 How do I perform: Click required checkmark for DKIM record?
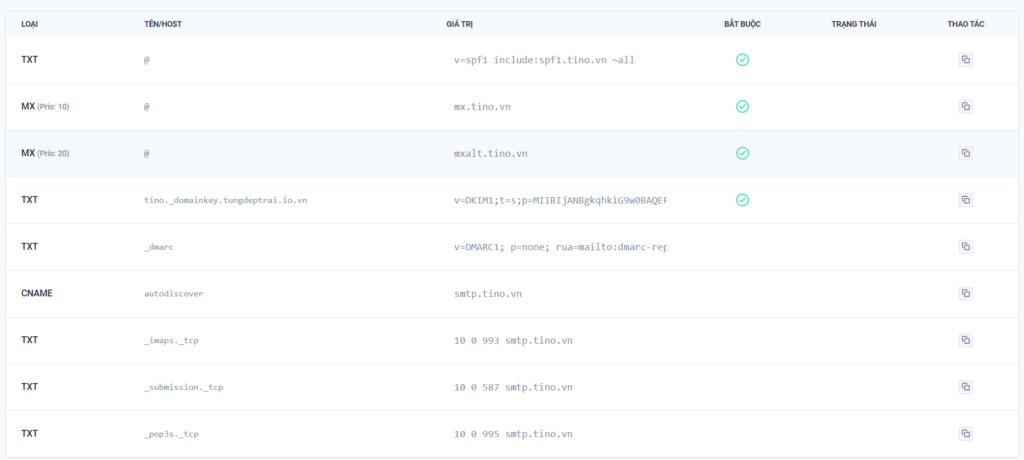click(742, 200)
